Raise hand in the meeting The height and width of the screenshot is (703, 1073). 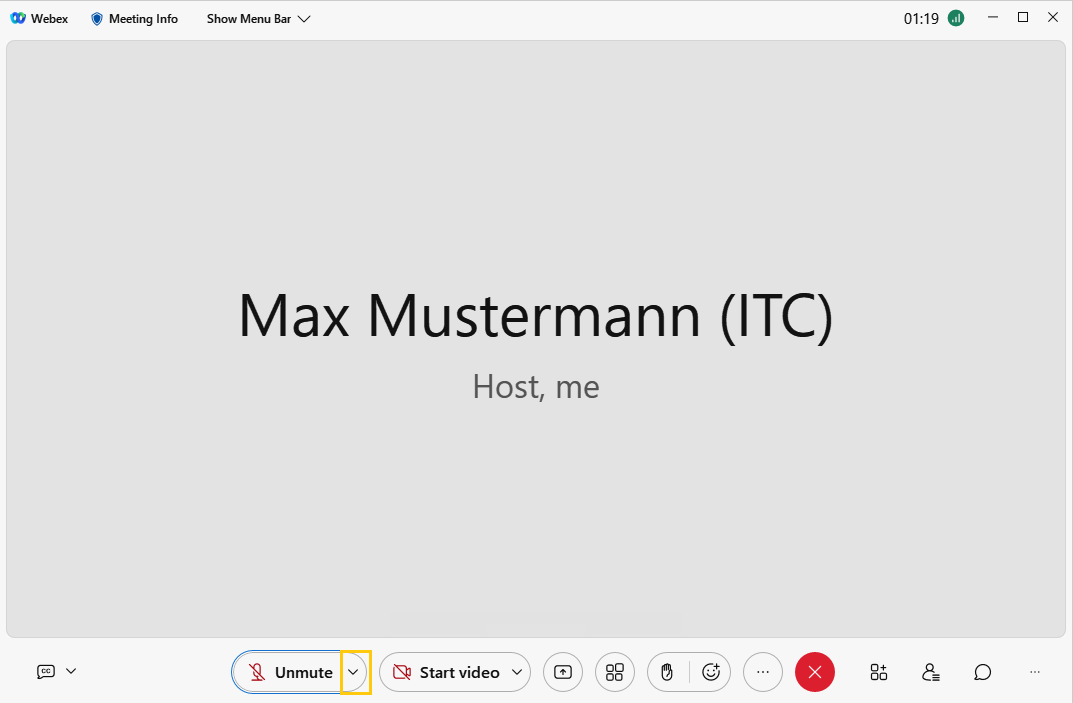(668, 672)
